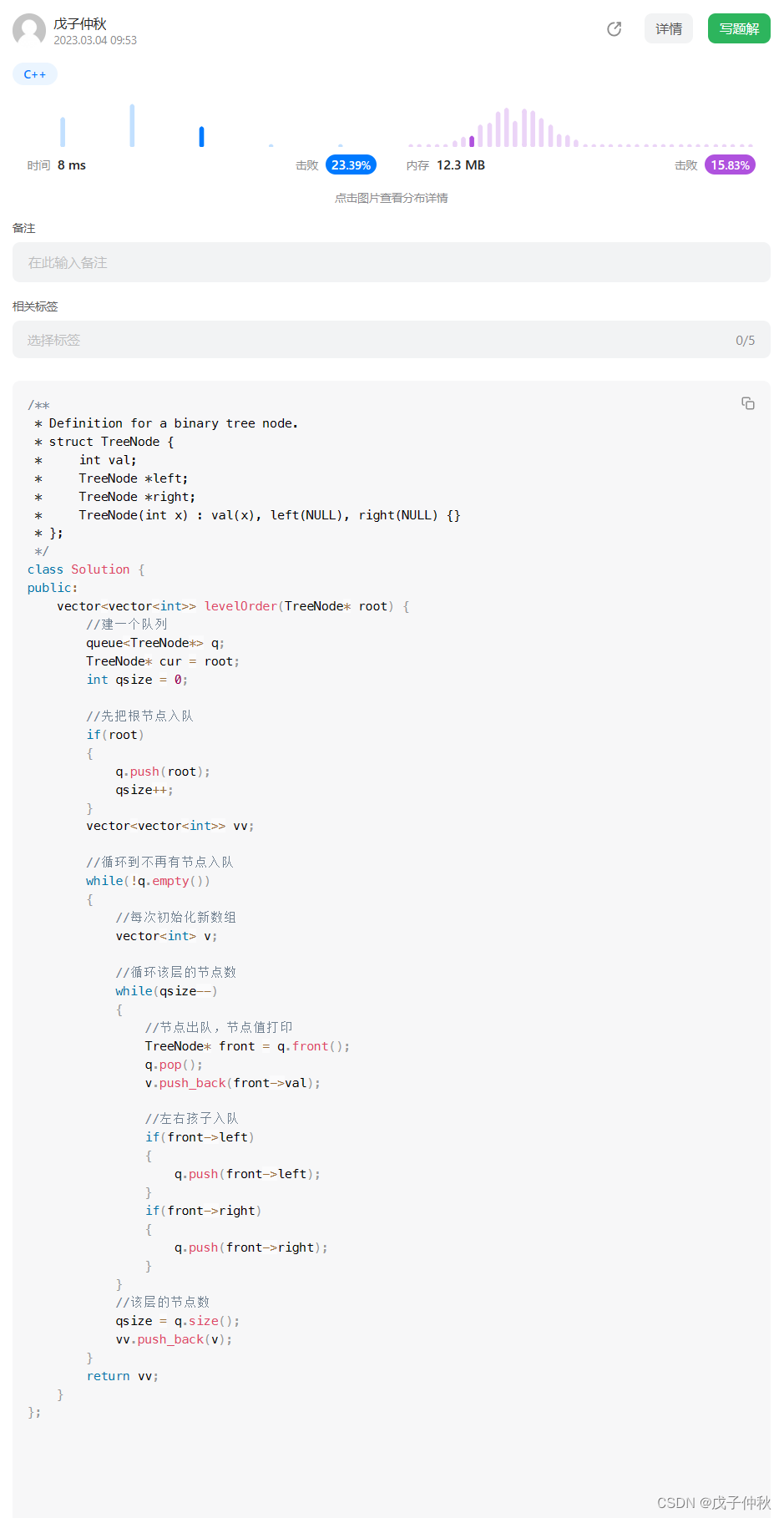Click the 备注 notes input field
This screenshot has width=784, height=1518.
tap(392, 262)
